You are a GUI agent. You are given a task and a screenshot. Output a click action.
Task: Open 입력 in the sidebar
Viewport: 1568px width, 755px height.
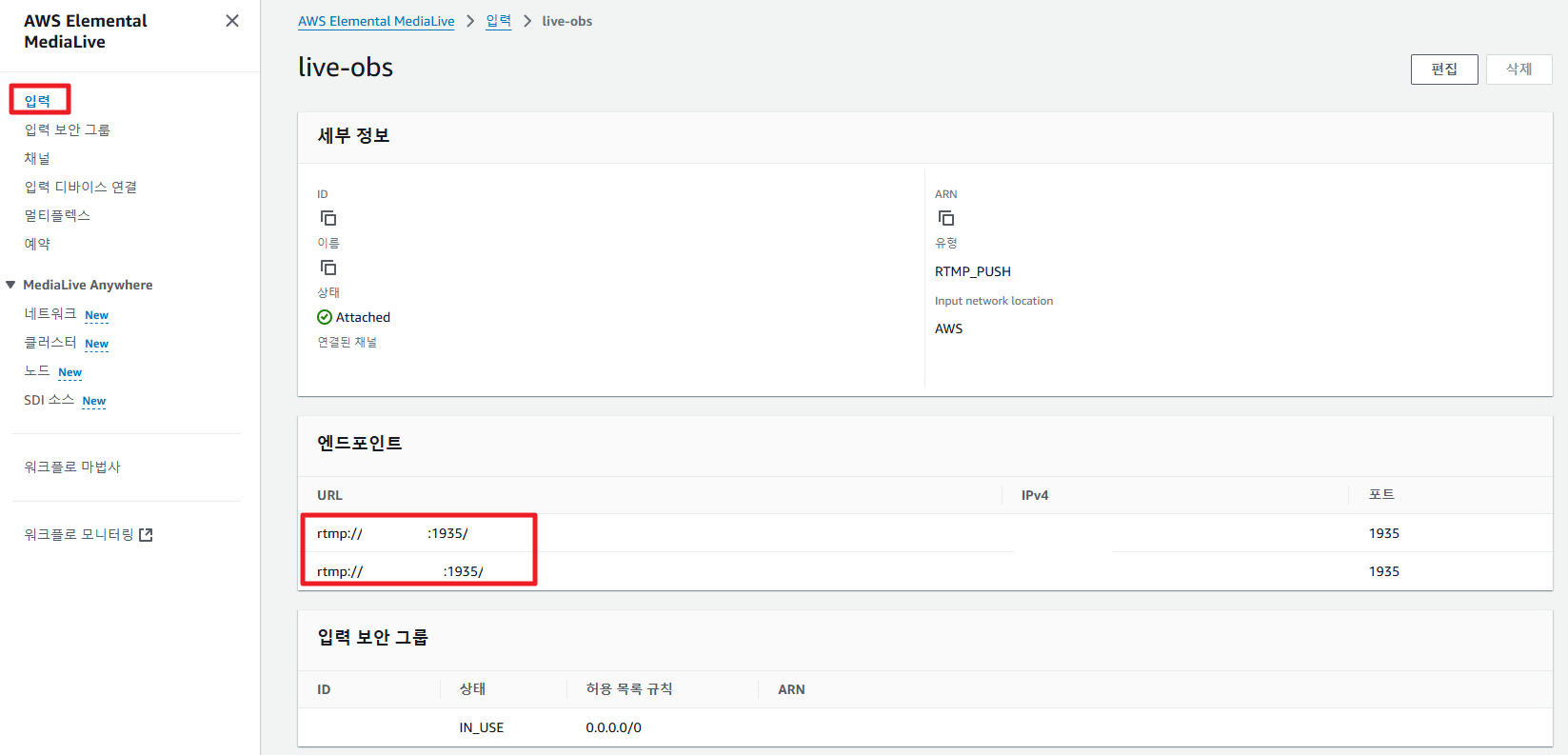(37, 101)
